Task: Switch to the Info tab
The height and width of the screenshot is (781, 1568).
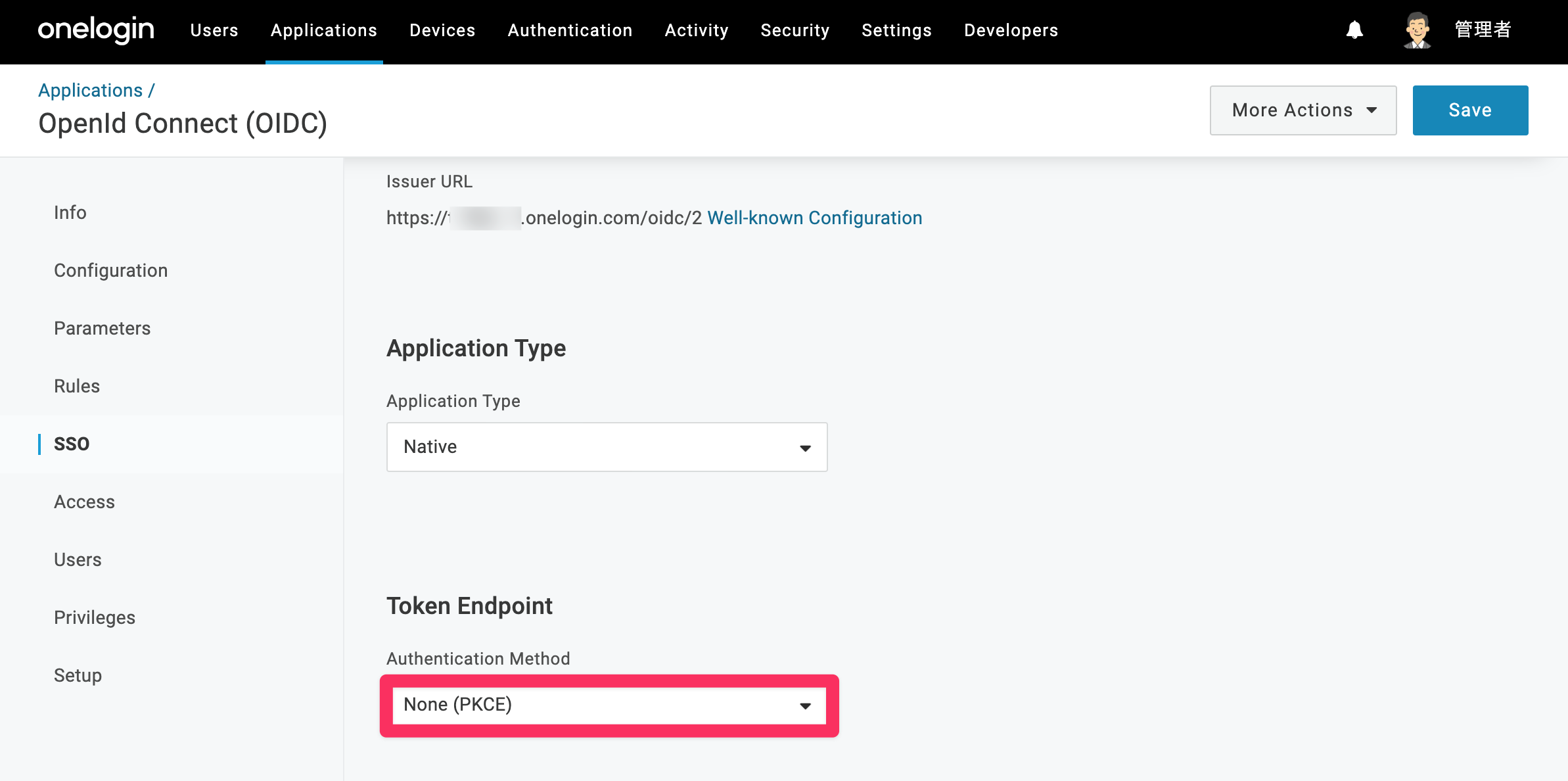Action: click(x=70, y=212)
